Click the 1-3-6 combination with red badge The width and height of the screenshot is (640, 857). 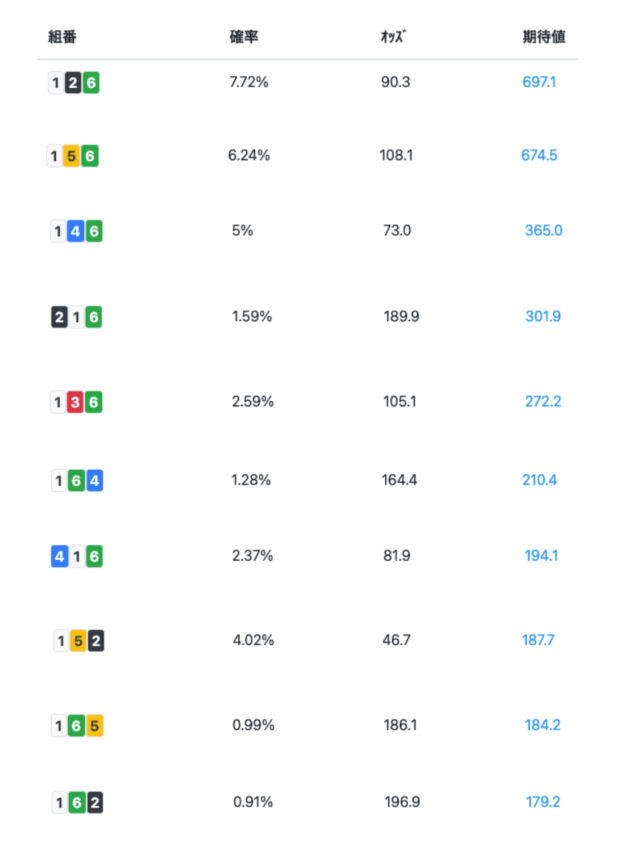coord(77,402)
